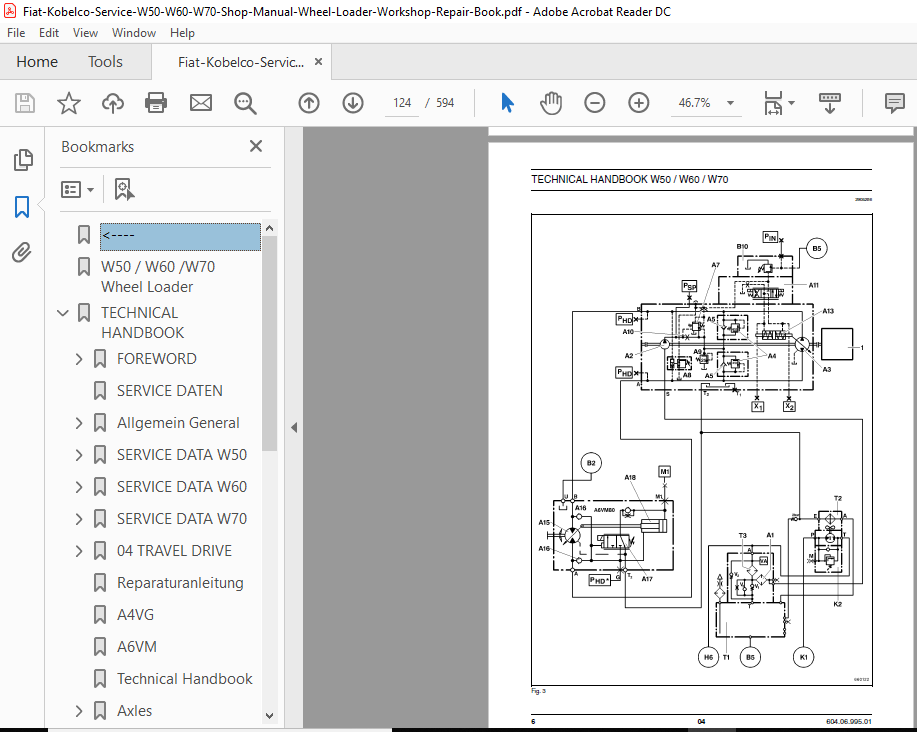This screenshot has width=917, height=732.
Task: Select the FOREWORD bookmark label
Action: [157, 359]
